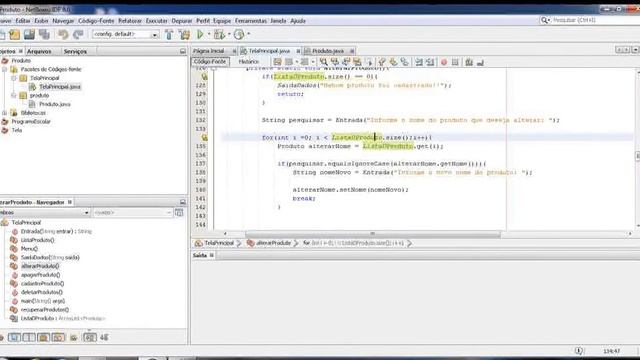640x360 pixels.
Task: Click the search magnifier icon
Action: point(544,20)
